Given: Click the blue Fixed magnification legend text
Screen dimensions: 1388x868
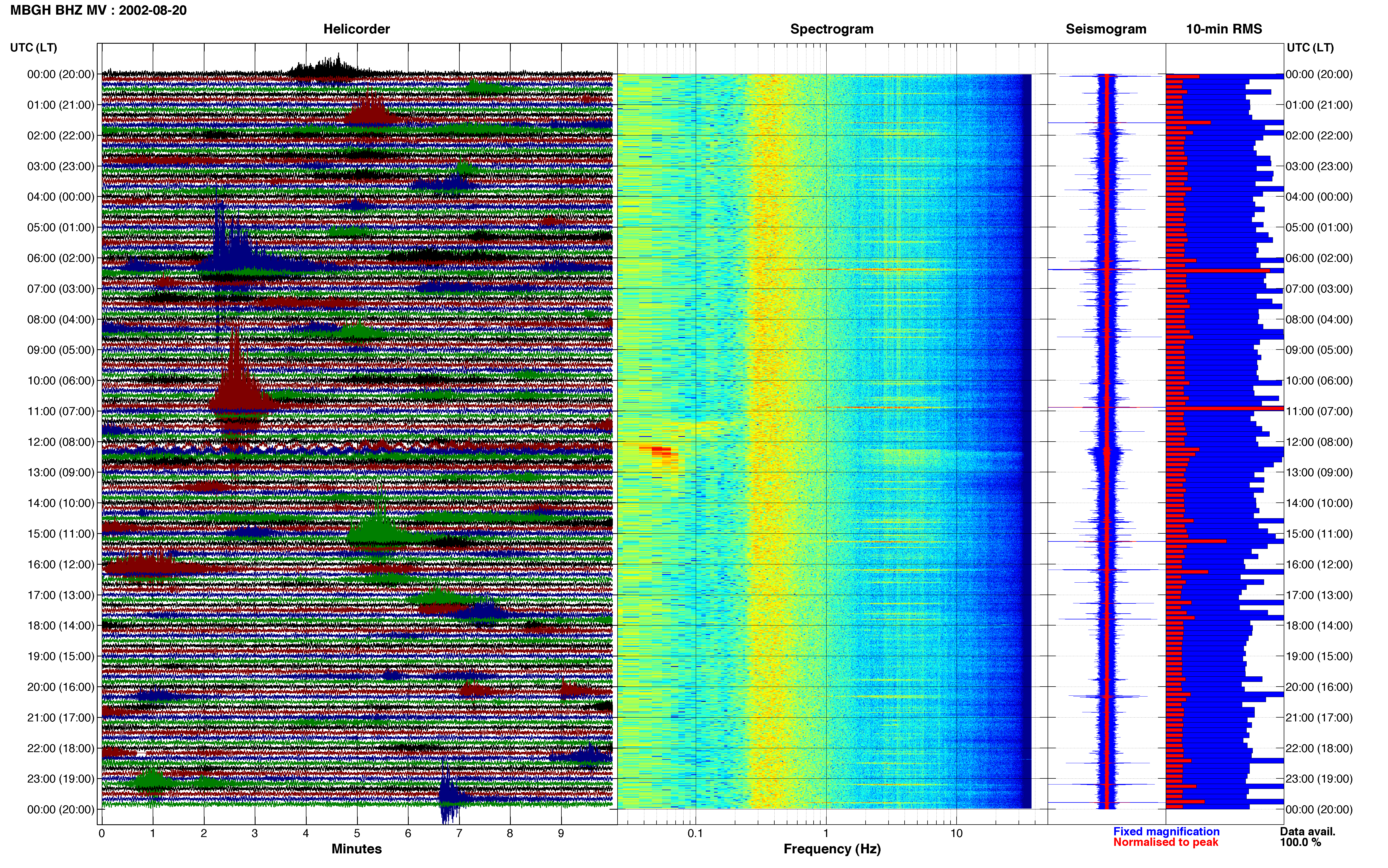Looking at the screenshot, I should 1166,832.
